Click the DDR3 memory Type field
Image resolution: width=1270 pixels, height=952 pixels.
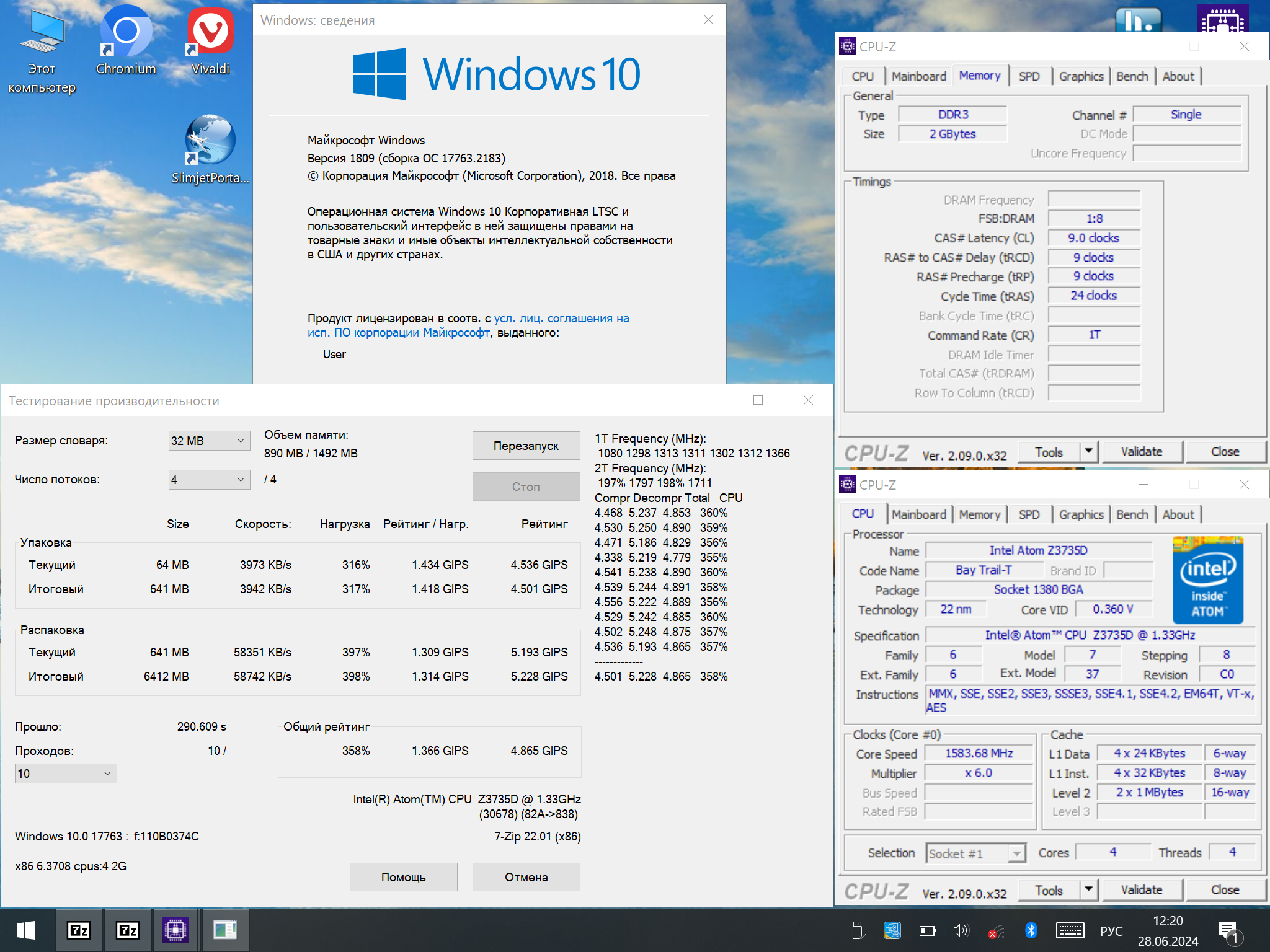[953, 115]
